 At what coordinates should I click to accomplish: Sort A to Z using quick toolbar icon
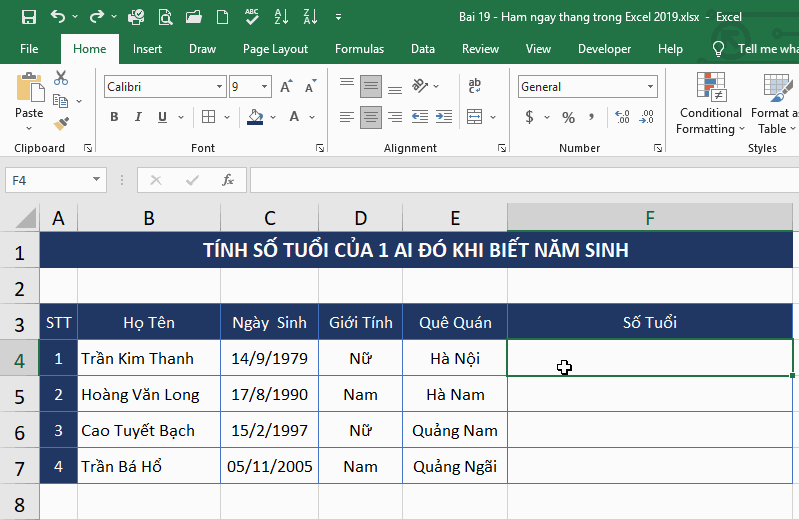coord(281,17)
